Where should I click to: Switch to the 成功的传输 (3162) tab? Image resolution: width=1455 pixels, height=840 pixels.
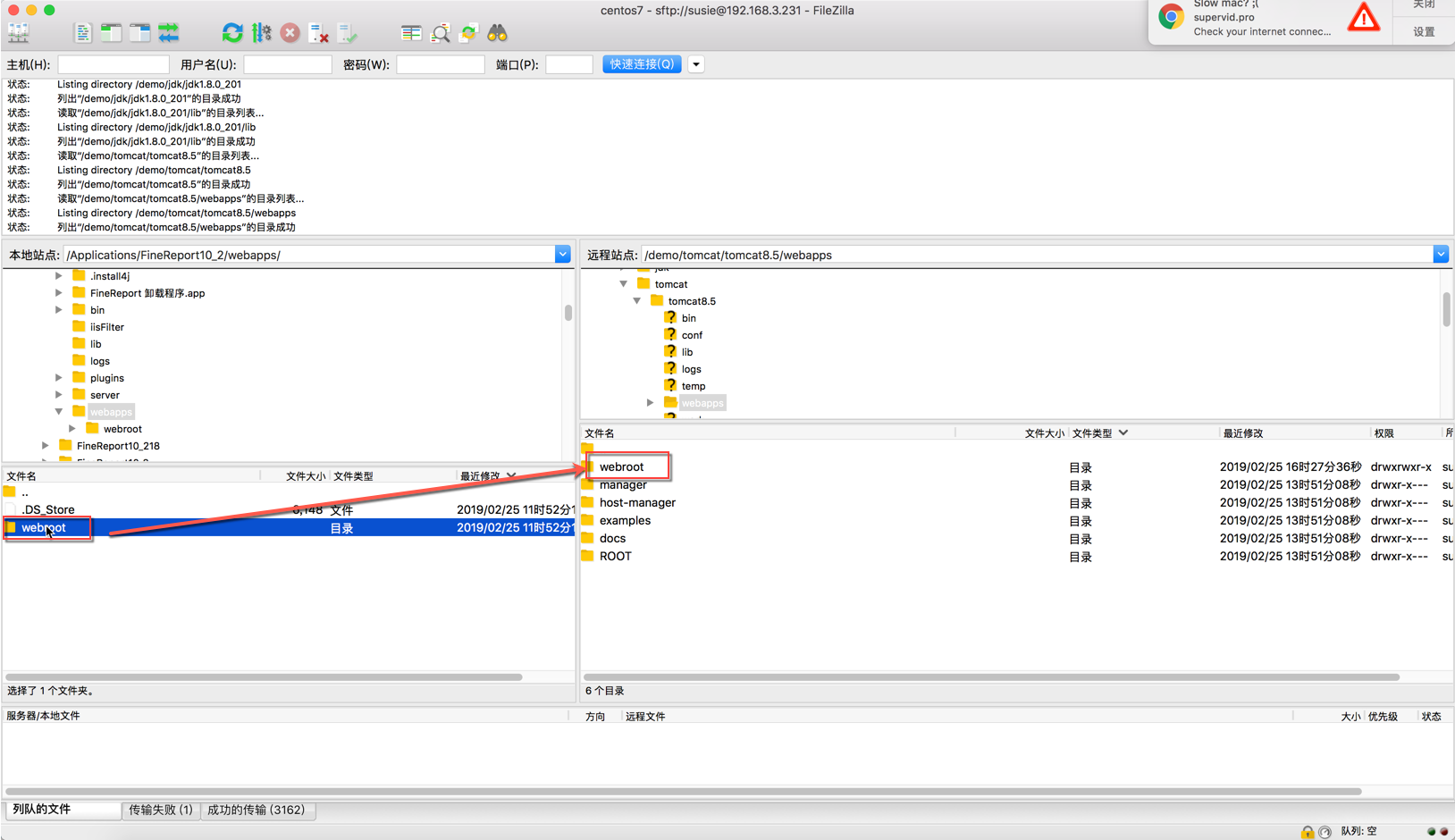pyautogui.click(x=257, y=810)
